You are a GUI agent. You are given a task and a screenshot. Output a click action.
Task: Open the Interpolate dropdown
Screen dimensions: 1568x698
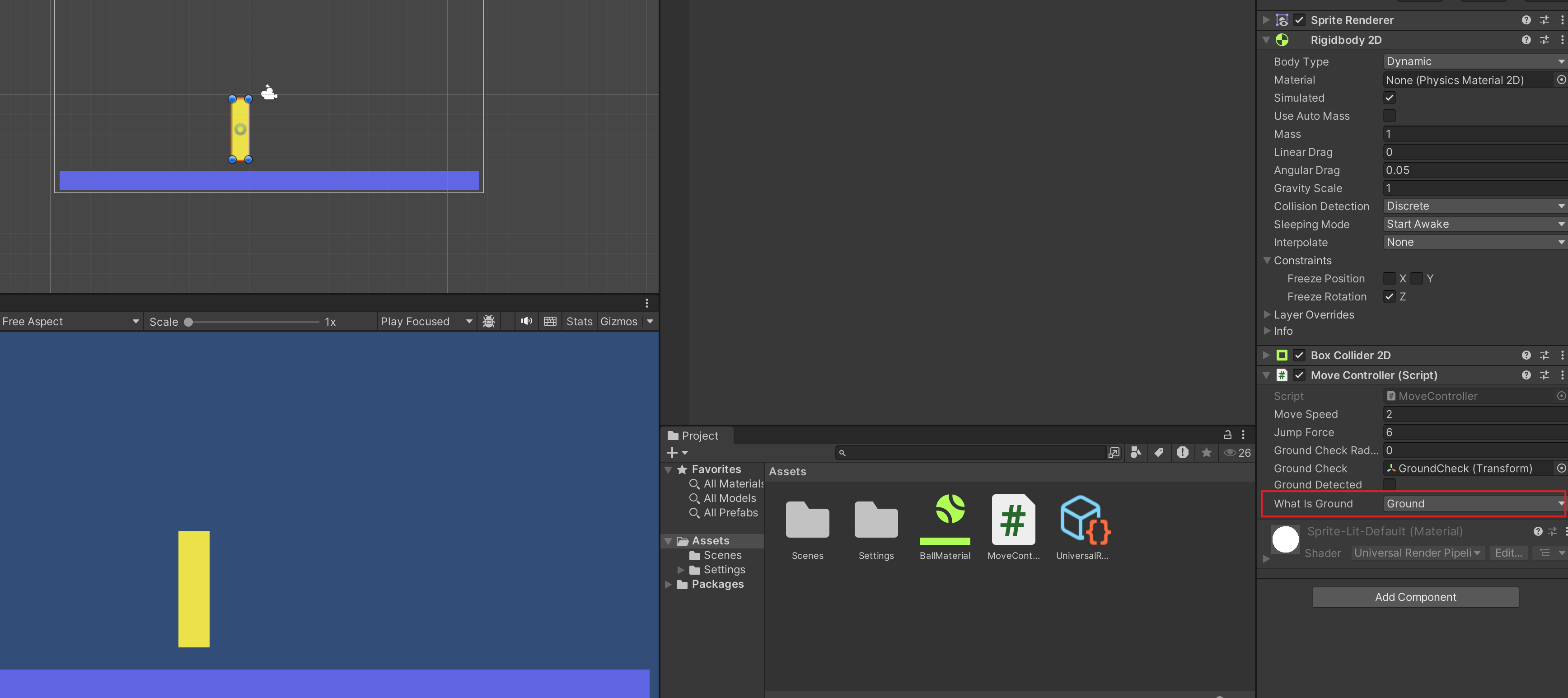click(1475, 242)
